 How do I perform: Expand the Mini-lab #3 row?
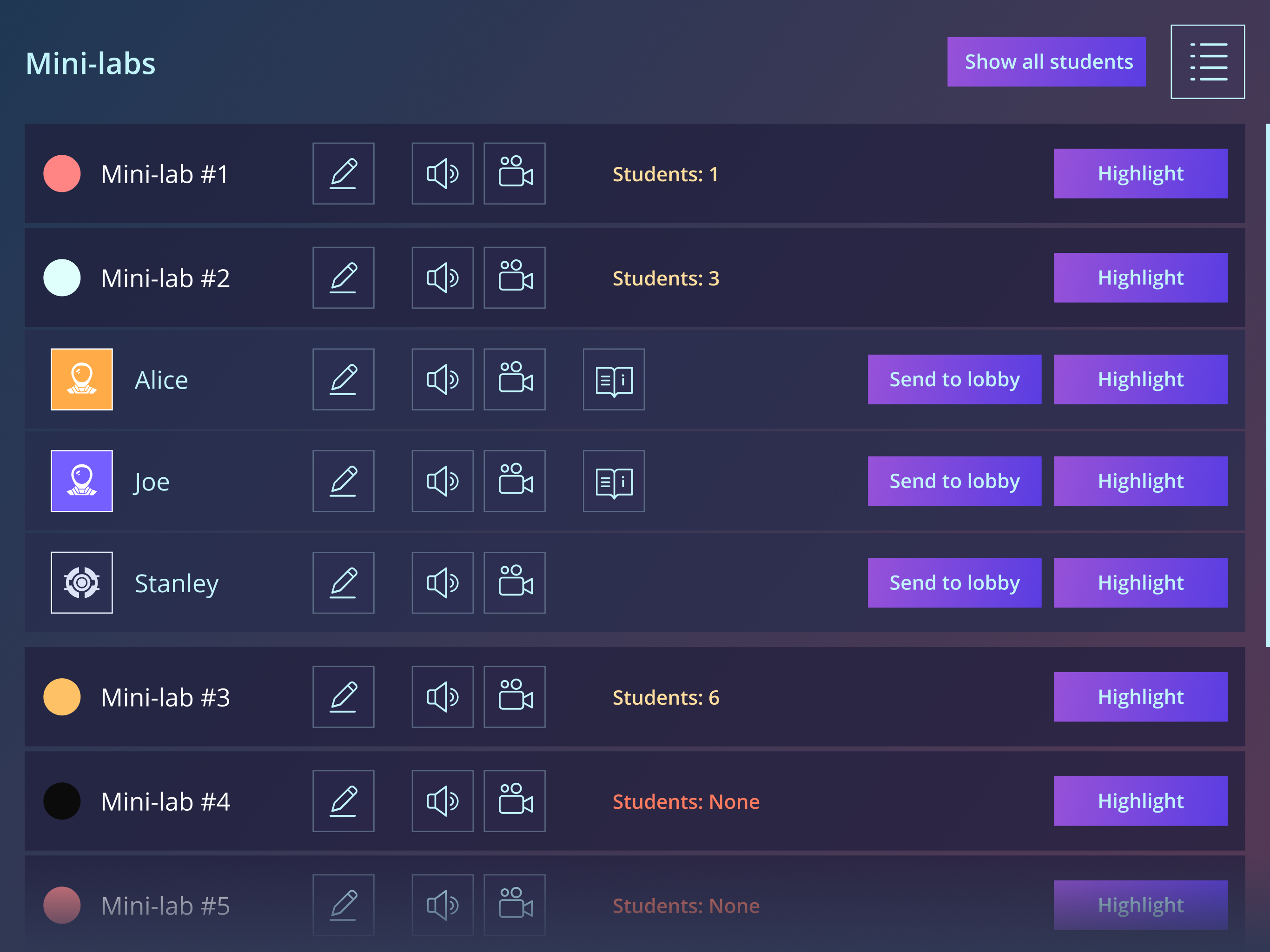pos(635,697)
